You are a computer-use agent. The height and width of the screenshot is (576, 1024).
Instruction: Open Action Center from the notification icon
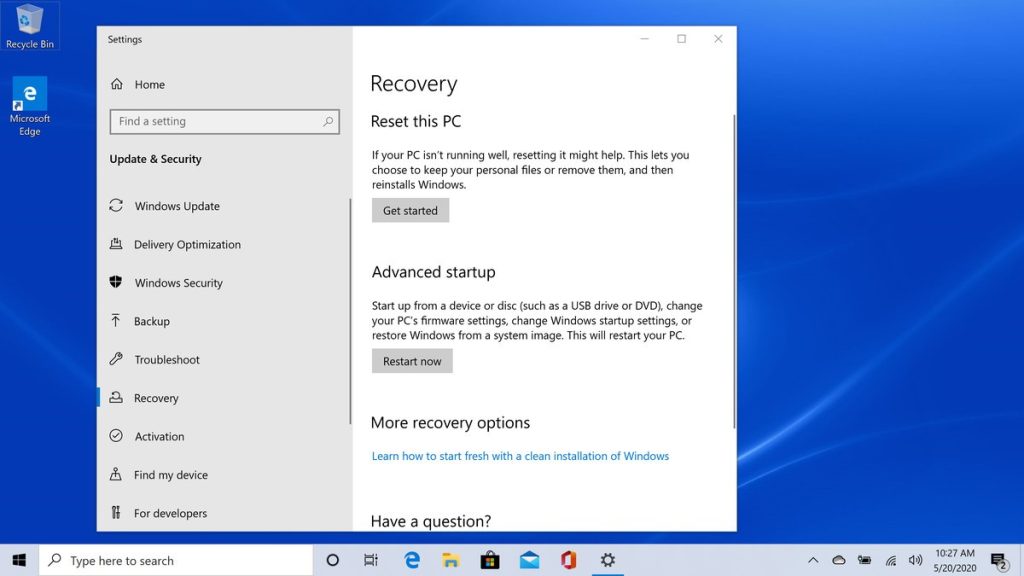click(1000, 560)
